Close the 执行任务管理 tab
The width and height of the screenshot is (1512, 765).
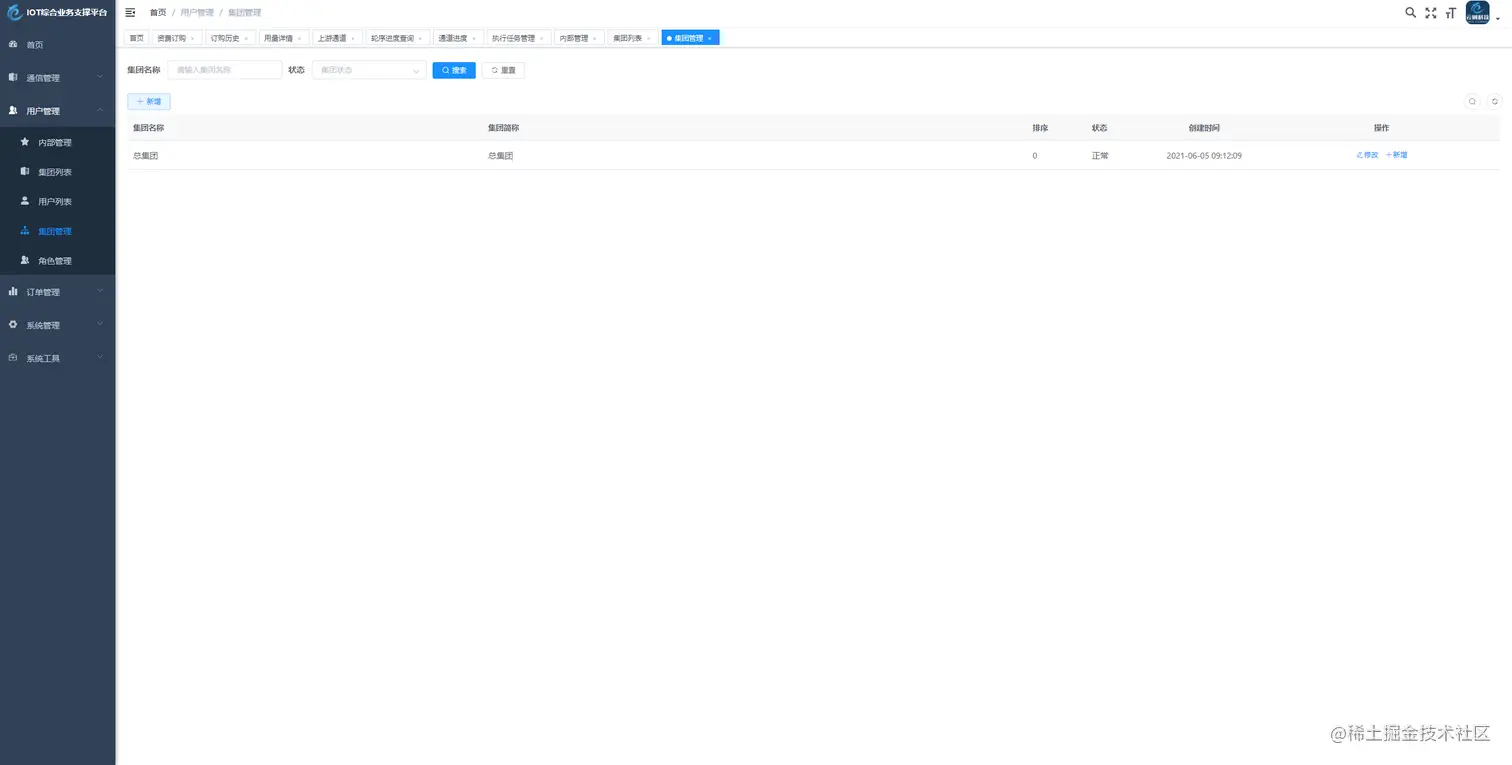click(x=542, y=38)
